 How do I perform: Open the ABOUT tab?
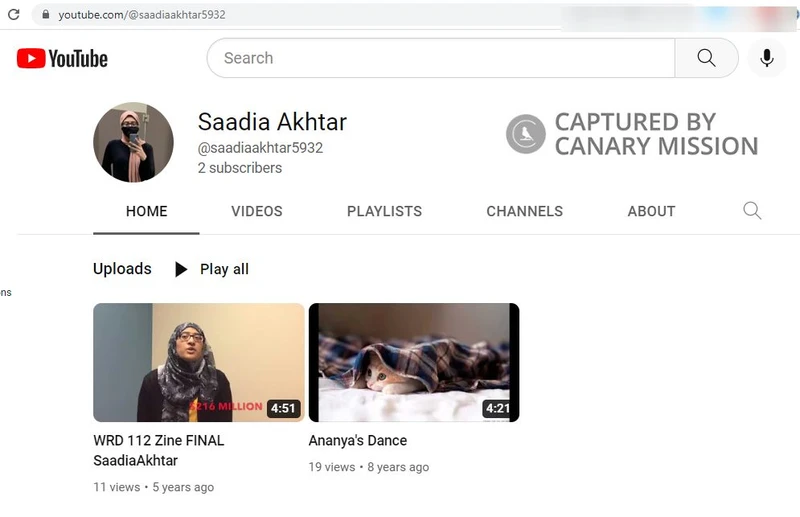click(x=651, y=211)
